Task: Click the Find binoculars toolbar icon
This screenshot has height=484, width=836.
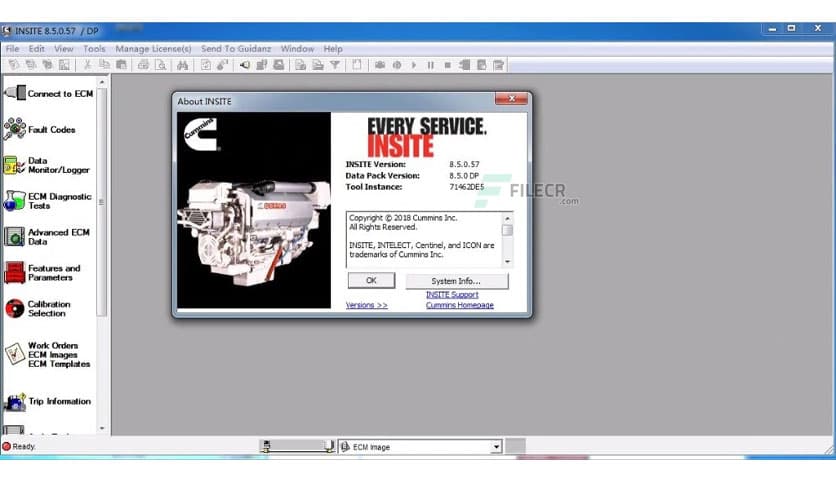Action: [182, 65]
